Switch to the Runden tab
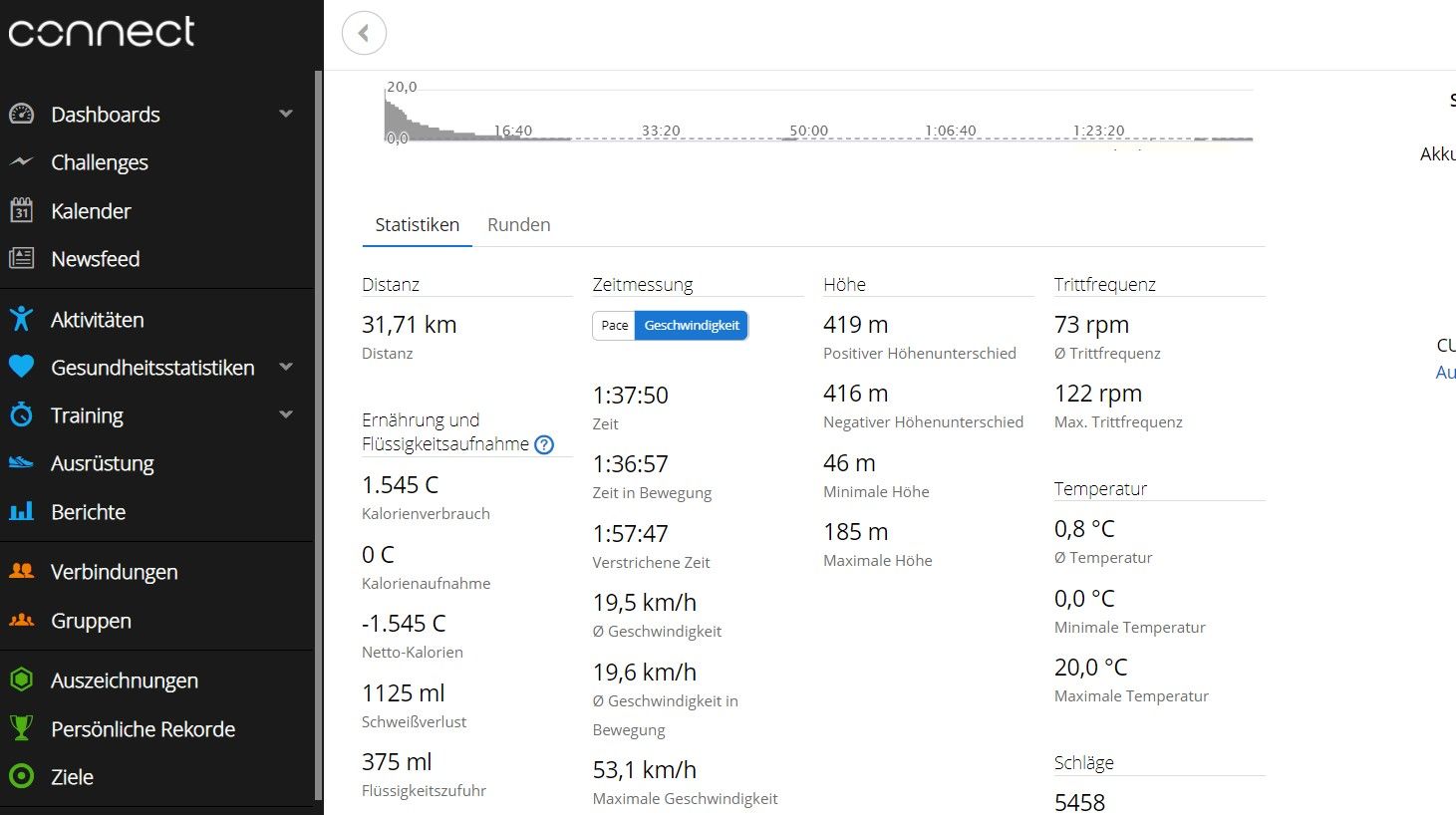The width and height of the screenshot is (1456, 815). (x=518, y=224)
